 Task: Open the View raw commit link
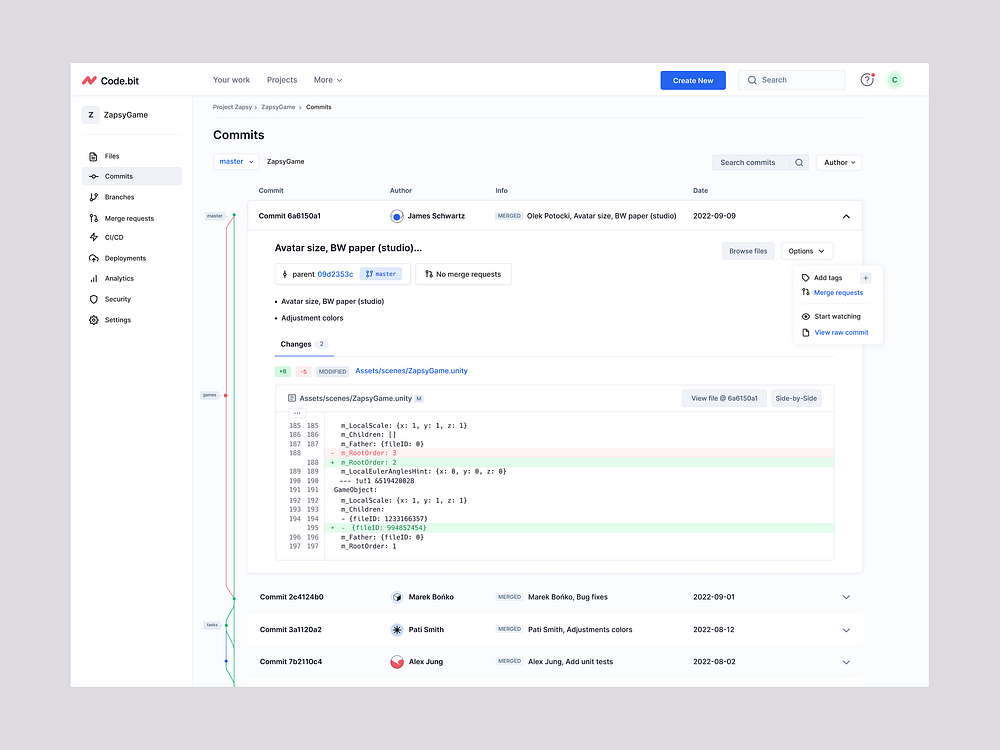pos(841,332)
